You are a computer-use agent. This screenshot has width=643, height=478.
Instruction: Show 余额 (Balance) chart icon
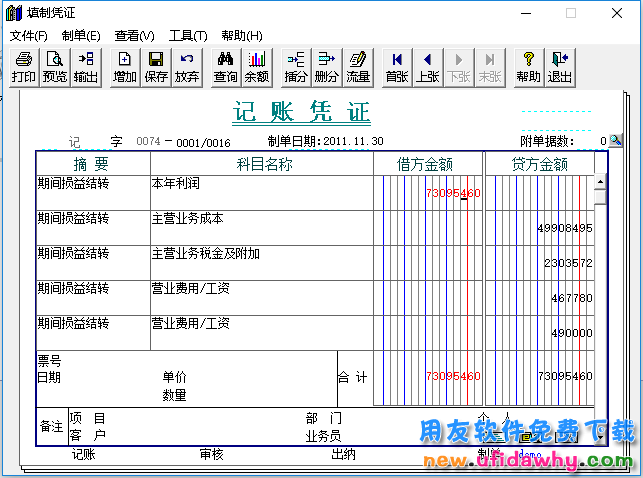tap(256, 67)
